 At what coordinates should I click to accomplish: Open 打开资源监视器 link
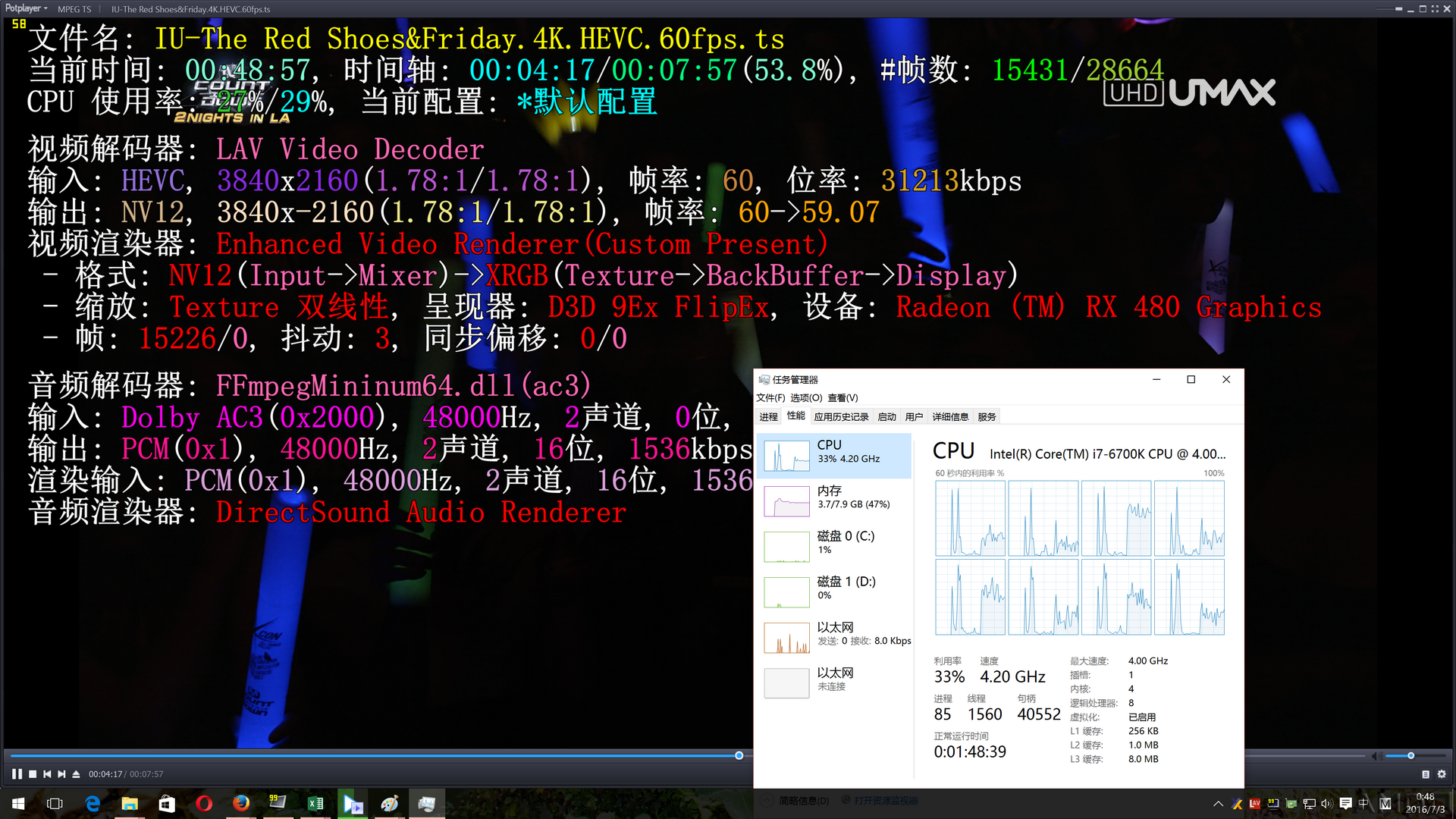pyautogui.click(x=880, y=800)
